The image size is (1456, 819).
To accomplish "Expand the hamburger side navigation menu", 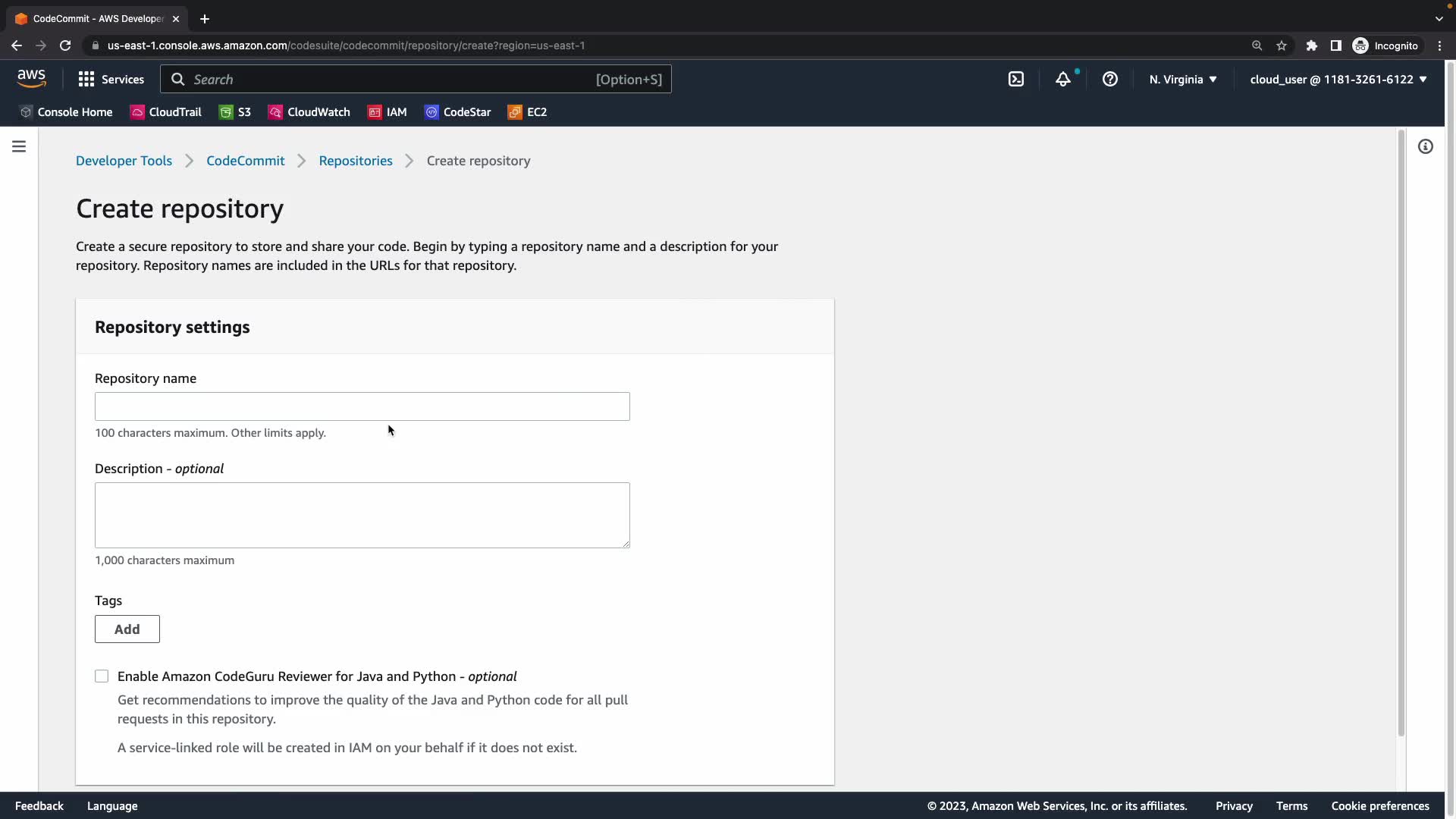I will click(19, 146).
